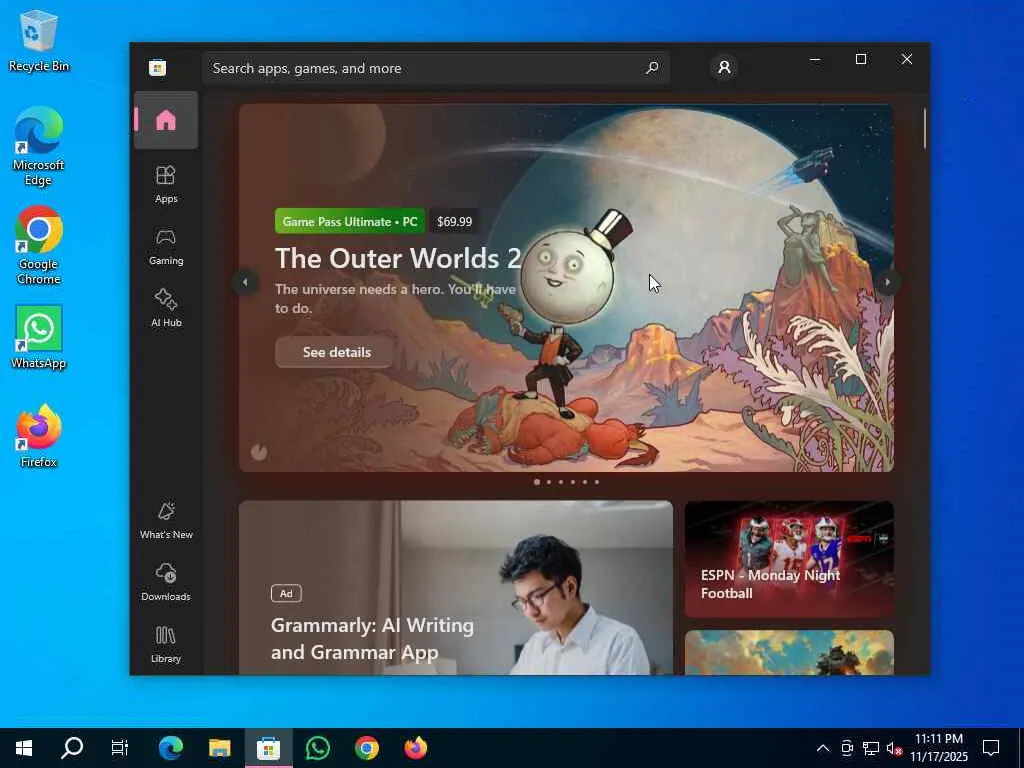Click the $69.99 price tag
Viewport: 1024px width, 768px height.
click(x=455, y=221)
